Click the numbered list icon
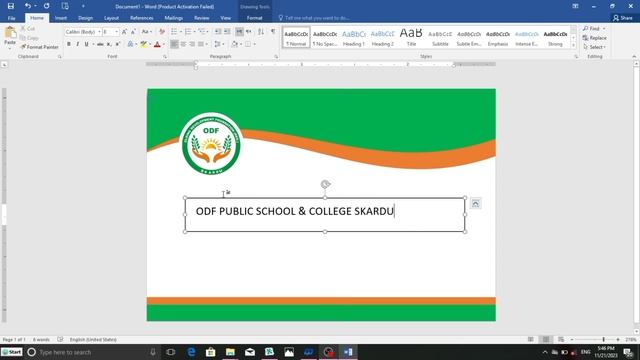Screen dimensions: 640x360 pos(188,32)
